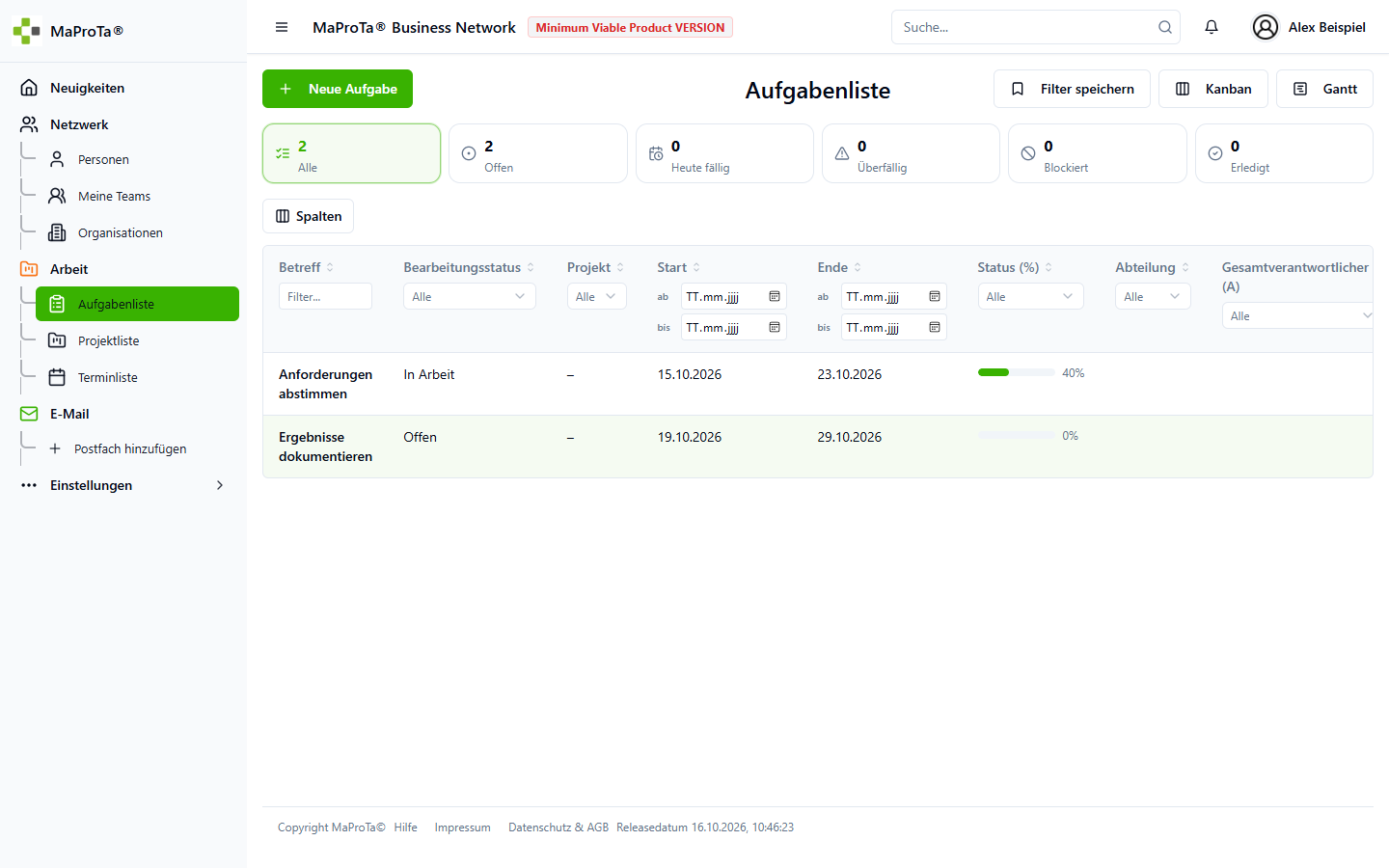Sort by the Abteilung column arrows
This screenshot has height=868, width=1389.
coord(1185,267)
